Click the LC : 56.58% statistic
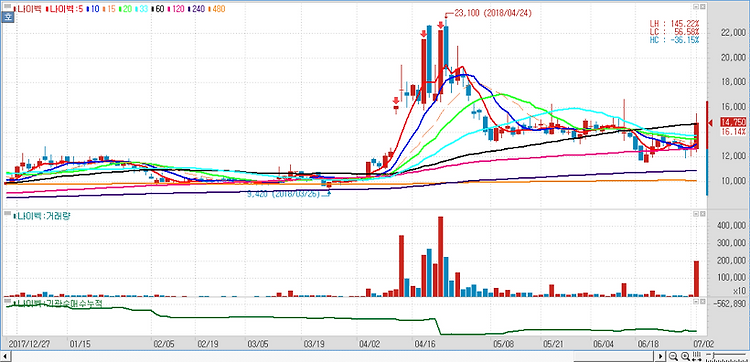750x362 pixels. pos(674,32)
